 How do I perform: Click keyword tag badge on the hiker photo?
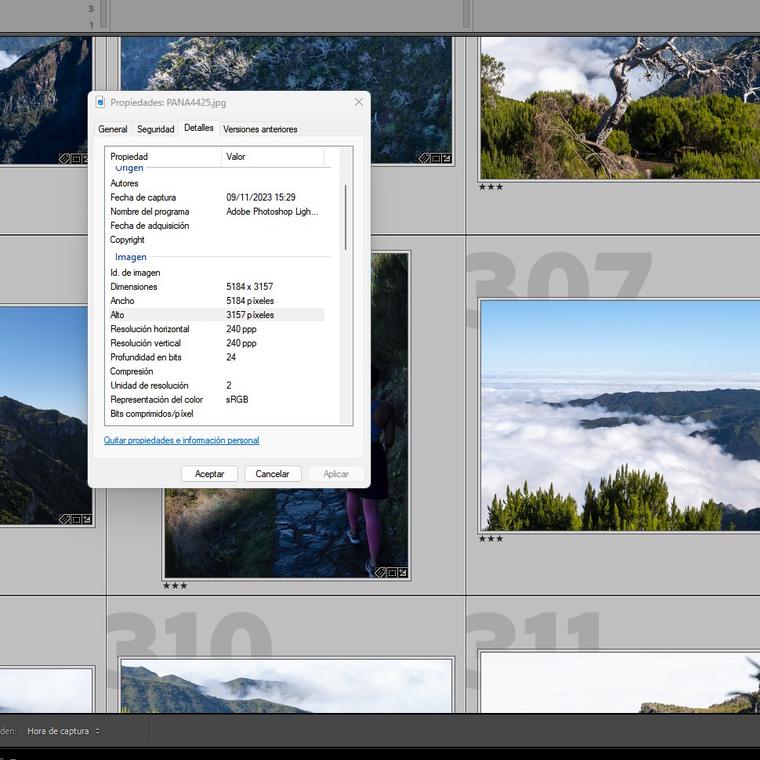(x=379, y=572)
